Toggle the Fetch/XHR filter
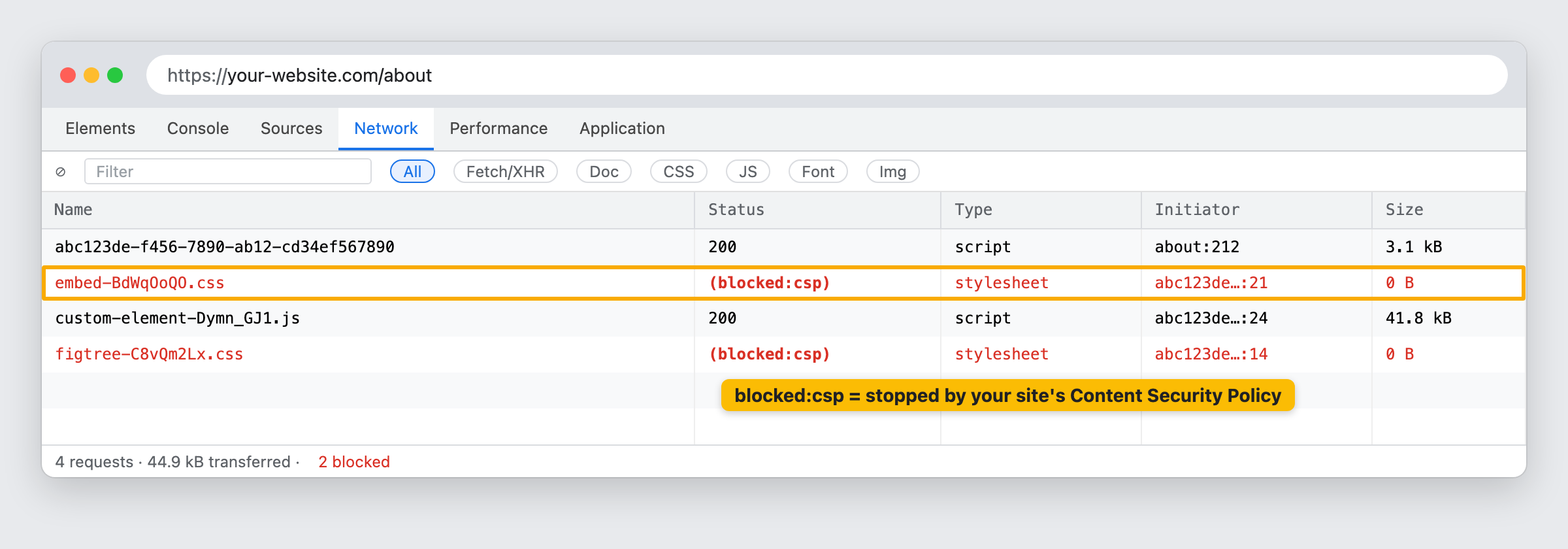This screenshot has height=549, width=1568. pos(506,171)
